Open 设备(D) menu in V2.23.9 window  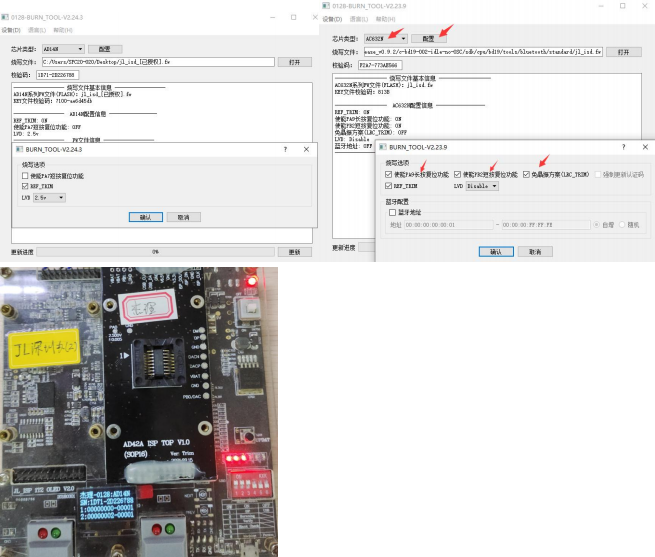pyautogui.click(x=332, y=19)
